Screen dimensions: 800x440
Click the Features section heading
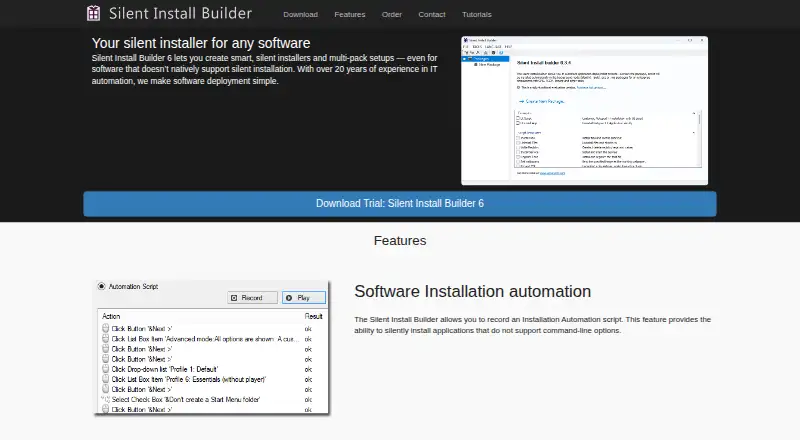point(400,241)
